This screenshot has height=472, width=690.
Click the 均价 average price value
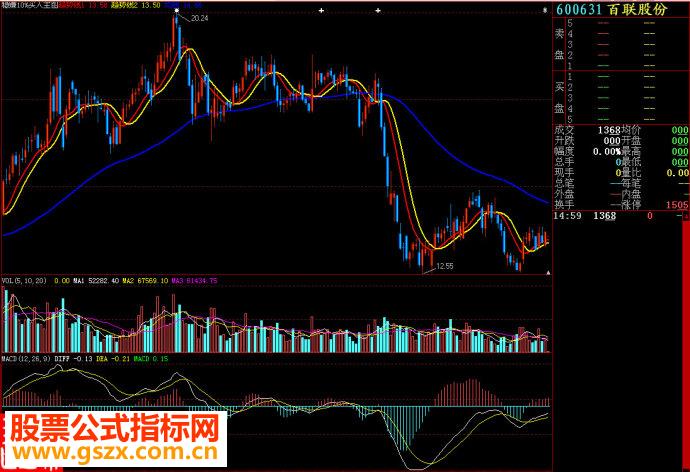680,130
